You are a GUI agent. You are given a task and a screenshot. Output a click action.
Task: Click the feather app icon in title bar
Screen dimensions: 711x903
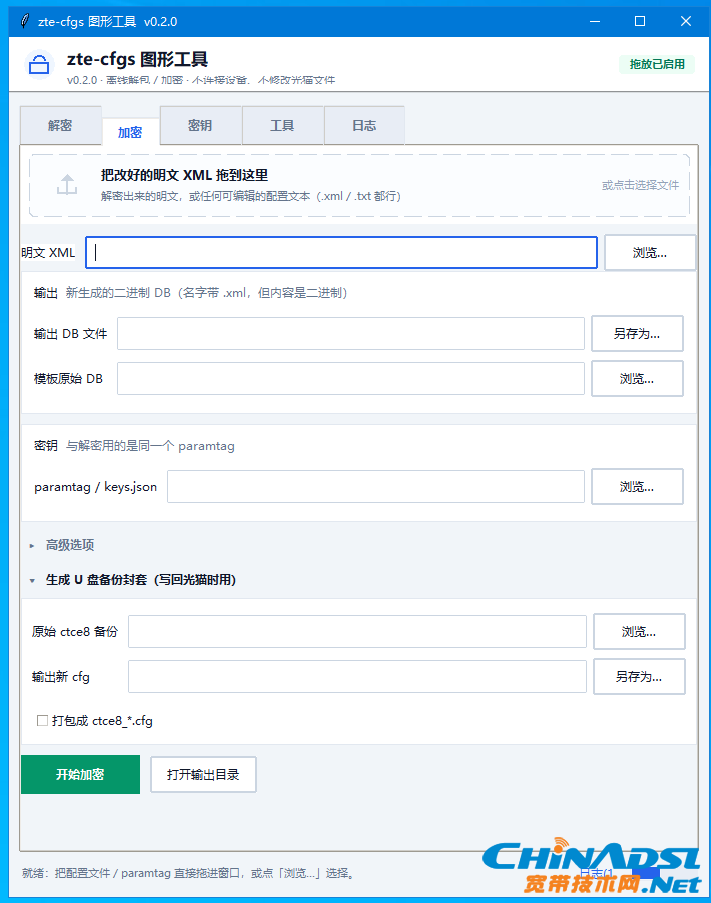(x=24, y=21)
